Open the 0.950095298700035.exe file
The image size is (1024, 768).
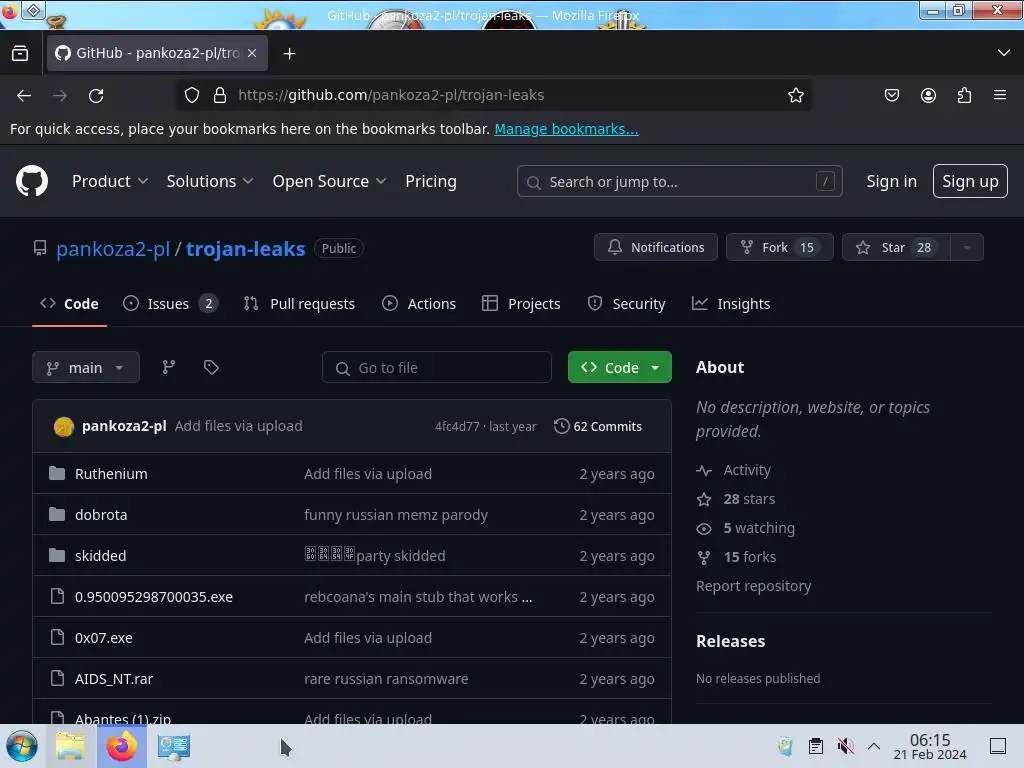click(x=153, y=597)
